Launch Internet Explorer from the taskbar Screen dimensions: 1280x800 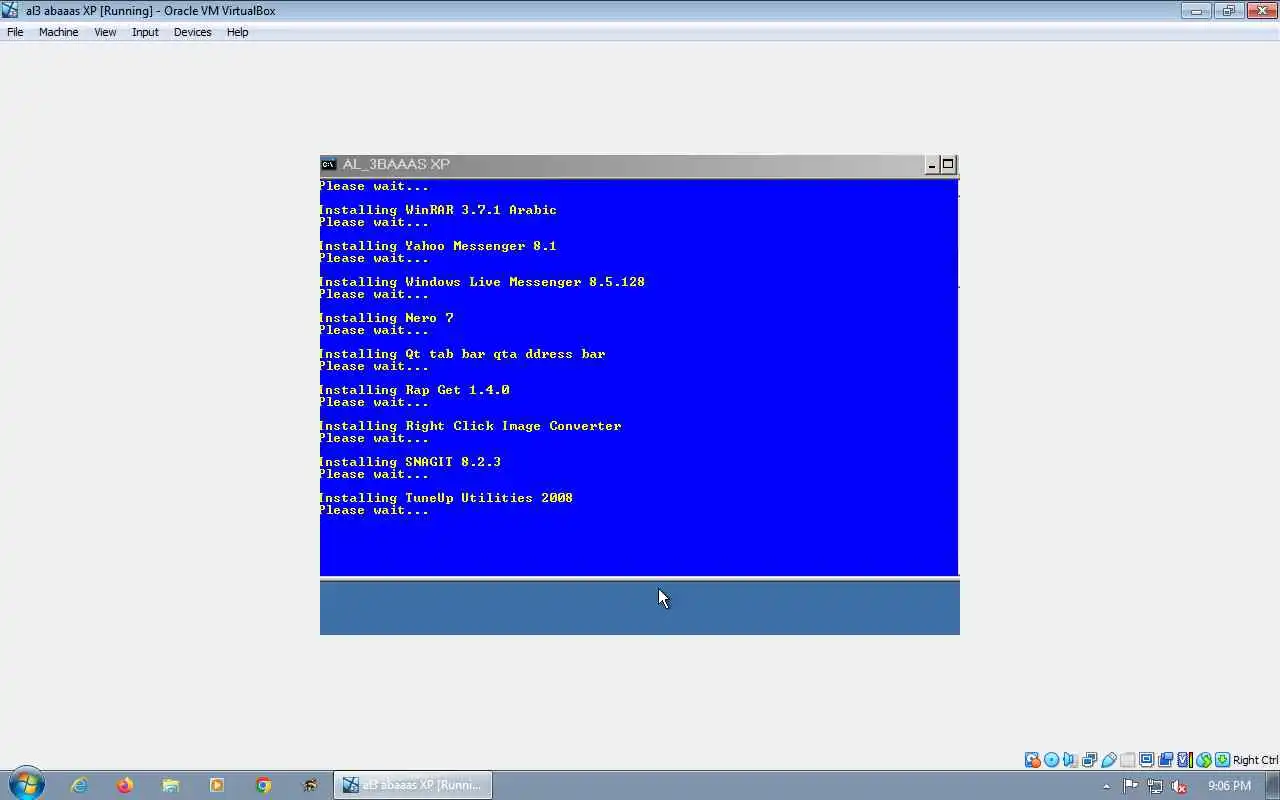click(78, 785)
